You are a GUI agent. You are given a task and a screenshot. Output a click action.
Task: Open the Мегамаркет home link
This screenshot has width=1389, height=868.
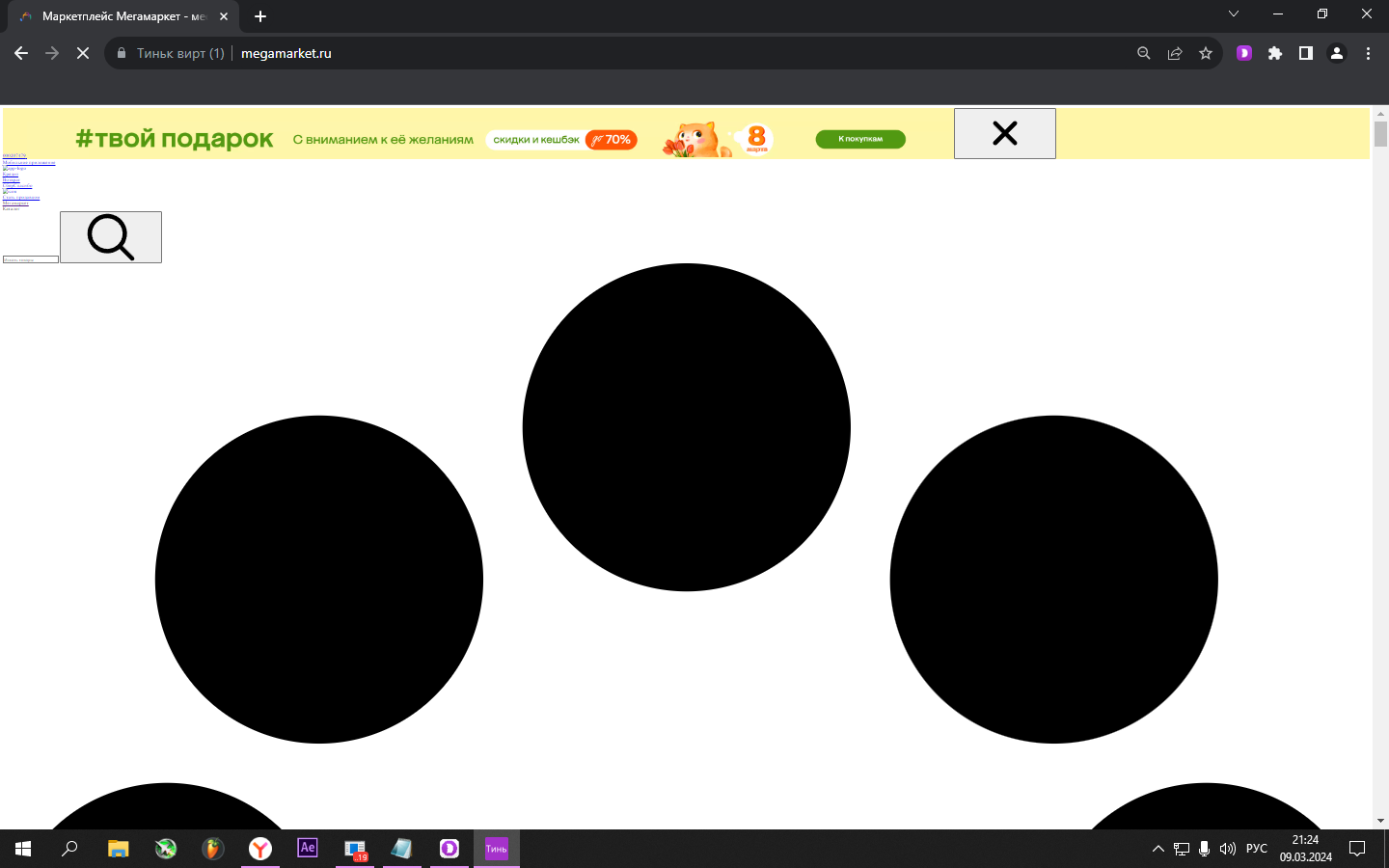point(15,203)
